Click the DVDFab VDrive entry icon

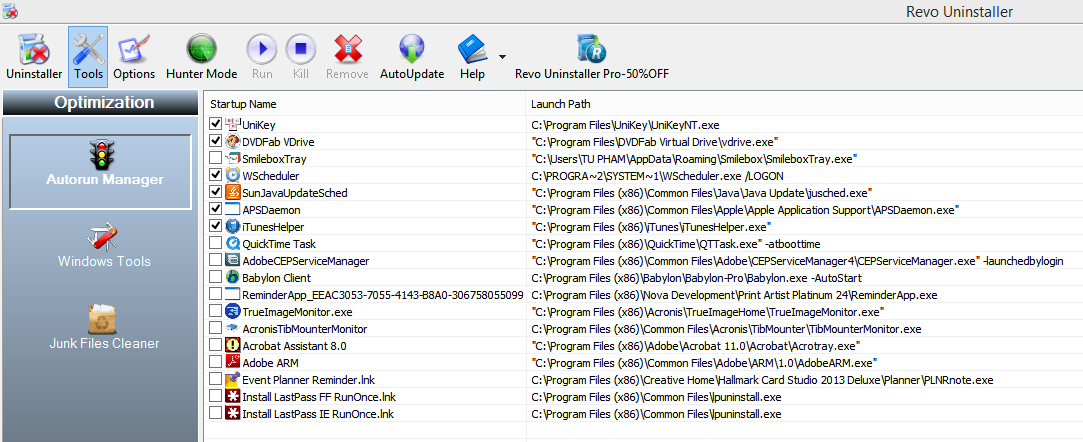(x=232, y=142)
